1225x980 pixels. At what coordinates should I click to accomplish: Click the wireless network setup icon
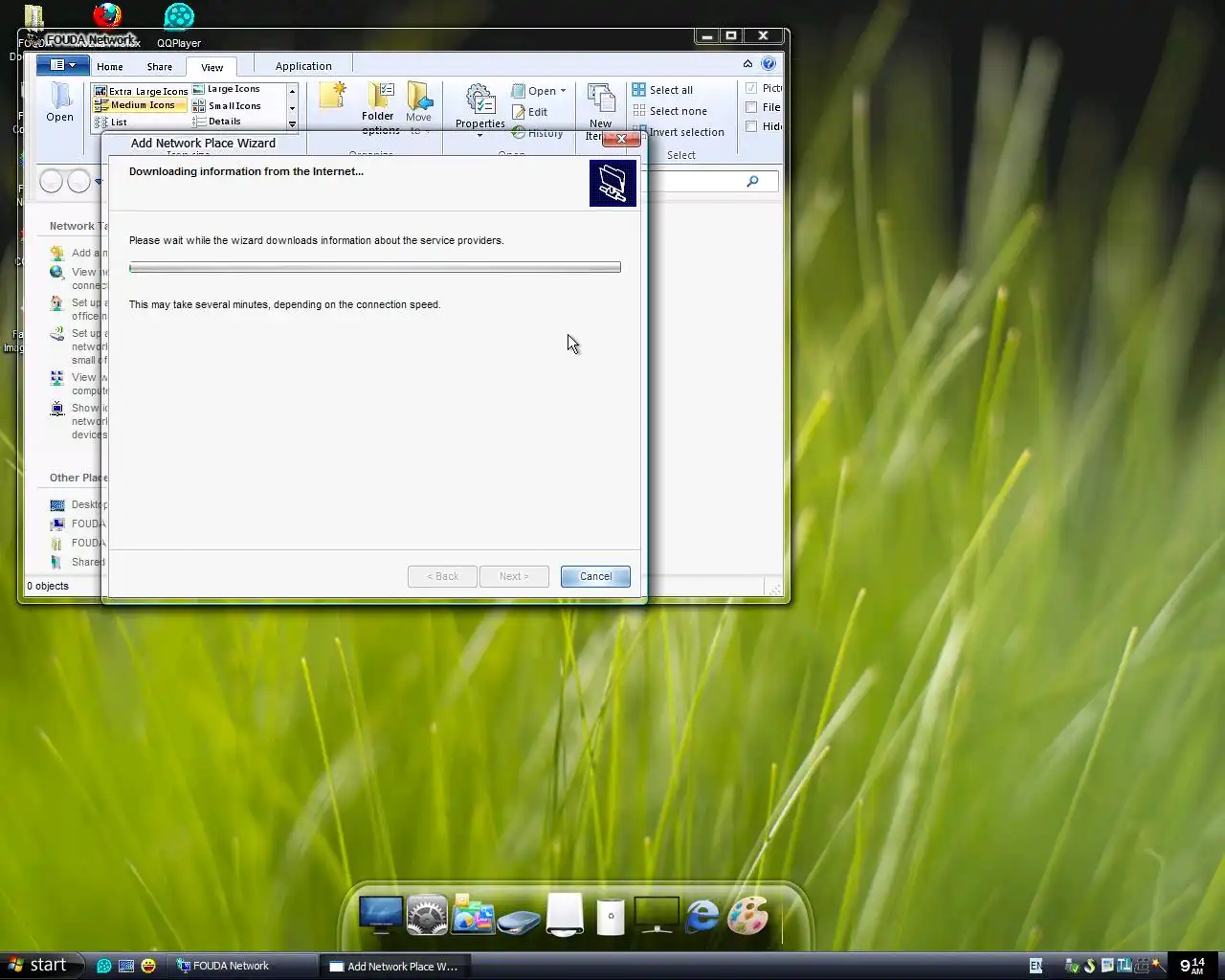coord(57,334)
